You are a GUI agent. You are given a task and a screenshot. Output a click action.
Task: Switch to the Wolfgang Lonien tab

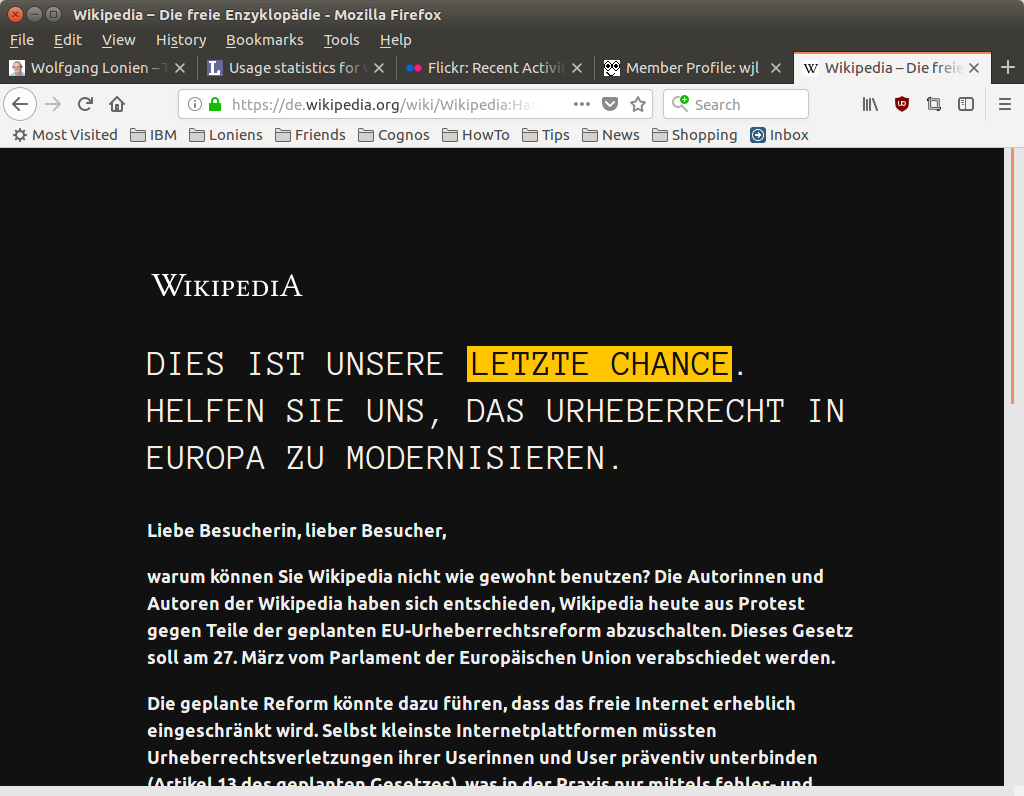[98, 68]
